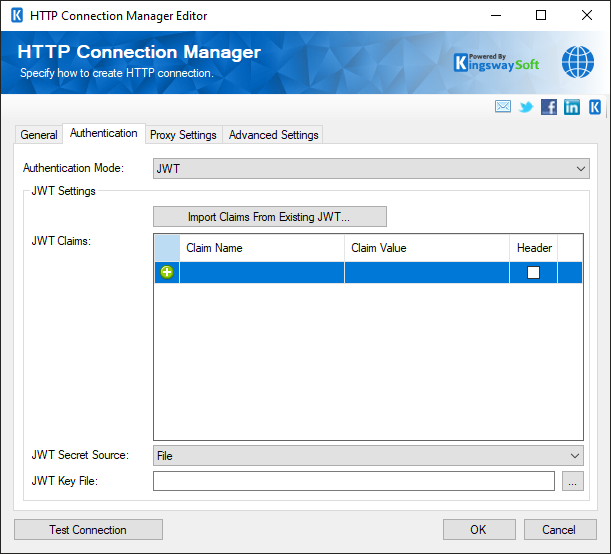
Task: Open the LinkedIn icon link
Action: pyautogui.click(x=572, y=107)
